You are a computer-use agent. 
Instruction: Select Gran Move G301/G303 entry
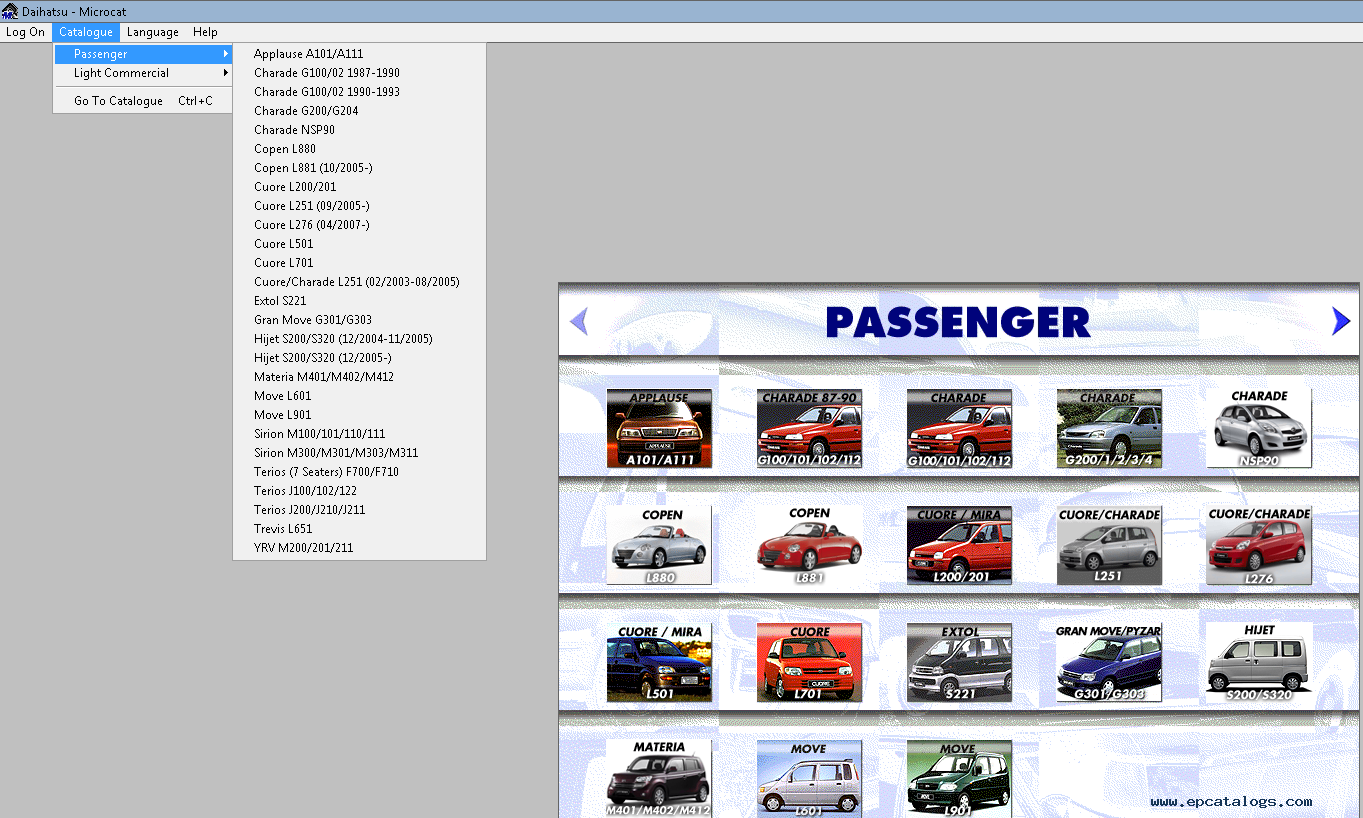[x=359, y=320]
